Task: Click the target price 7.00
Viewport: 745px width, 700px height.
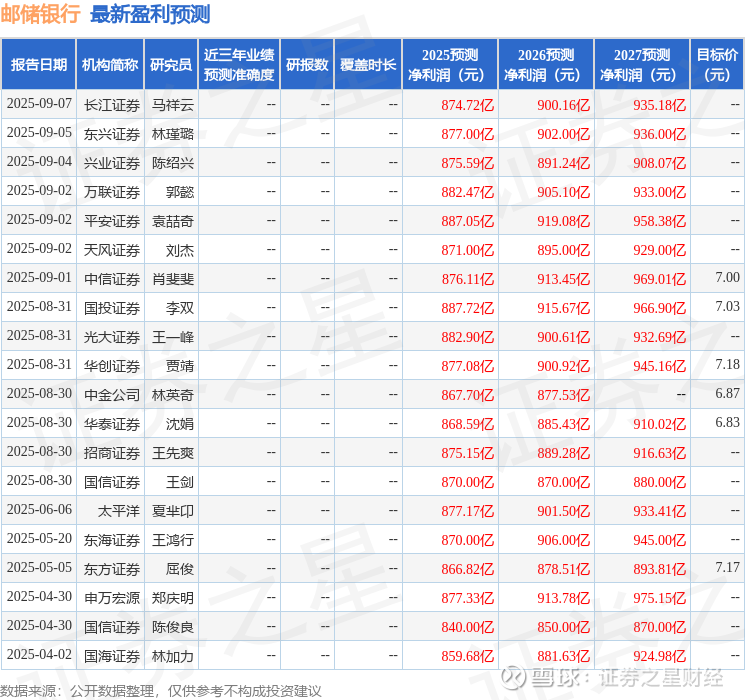Action: tap(727, 277)
